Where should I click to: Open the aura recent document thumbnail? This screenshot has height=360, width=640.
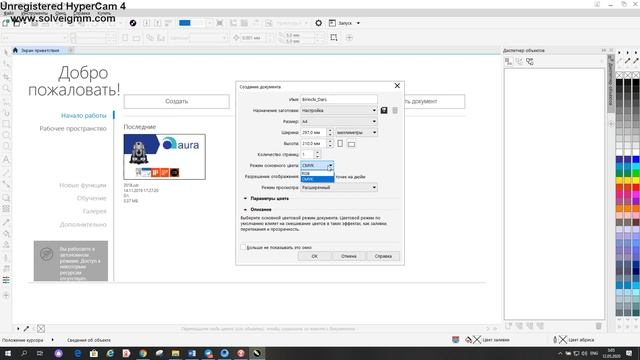click(x=164, y=157)
